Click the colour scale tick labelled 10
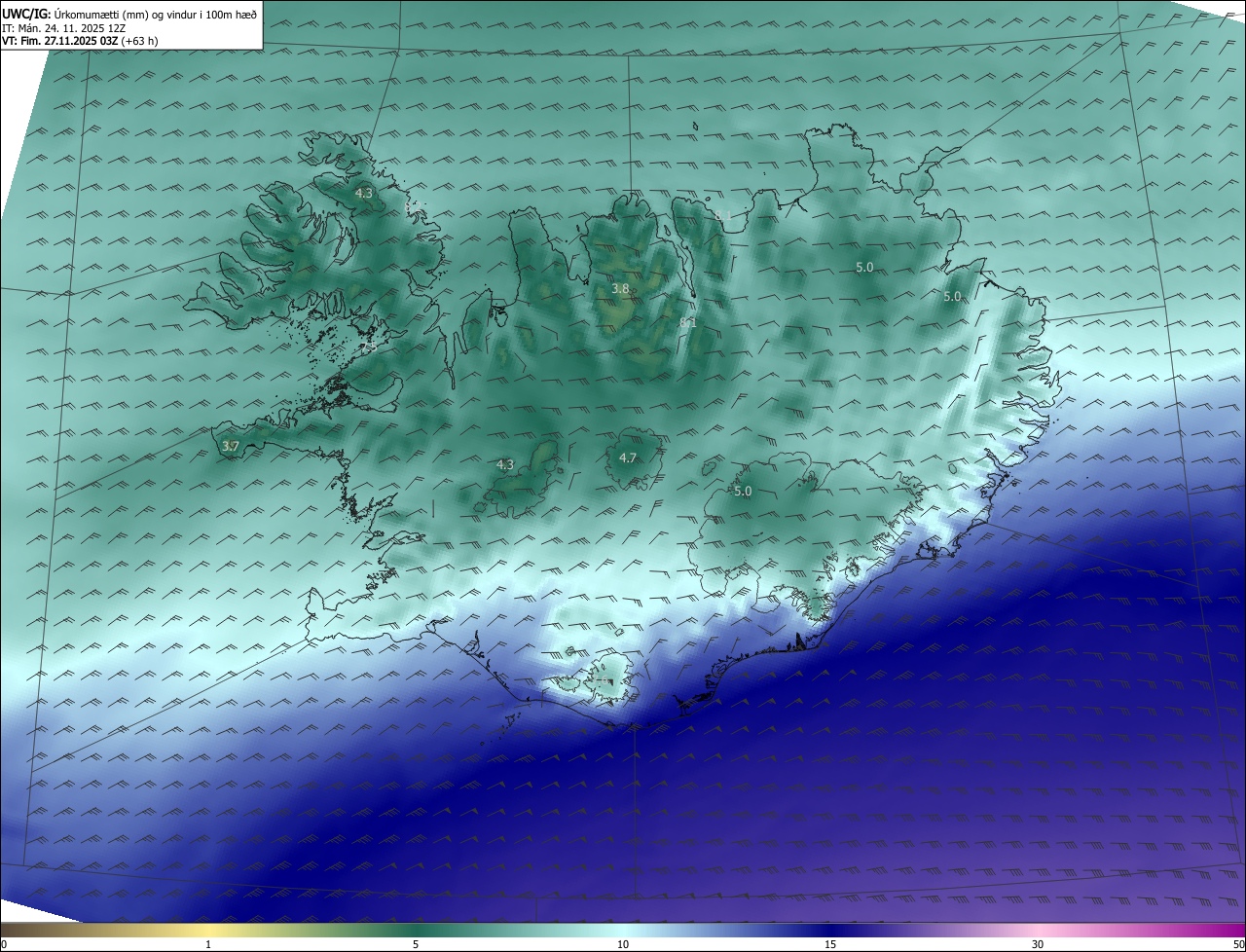Screen dimensions: 1246x952 pos(623,944)
